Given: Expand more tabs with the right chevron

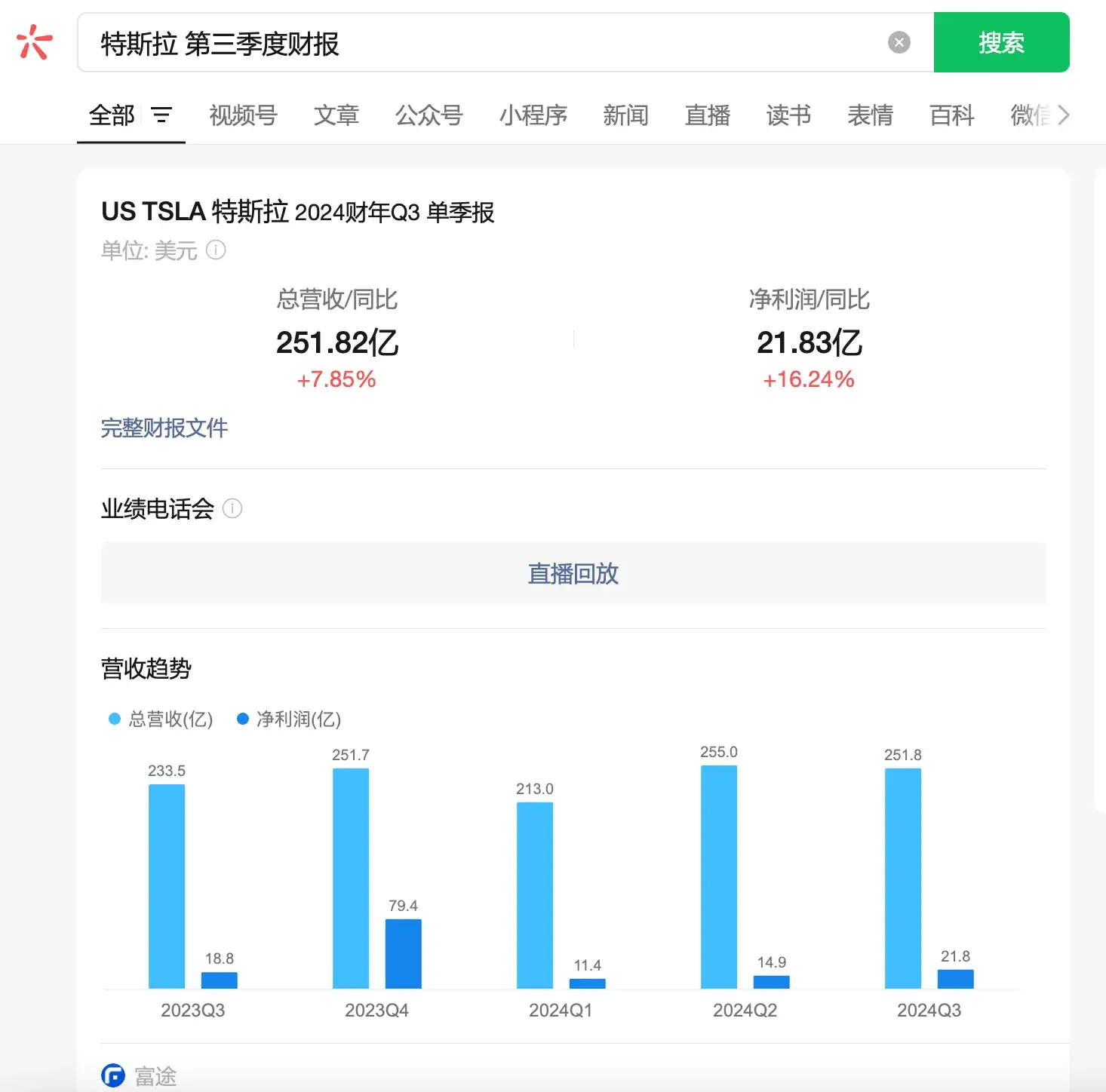Looking at the screenshot, I should click(1064, 115).
